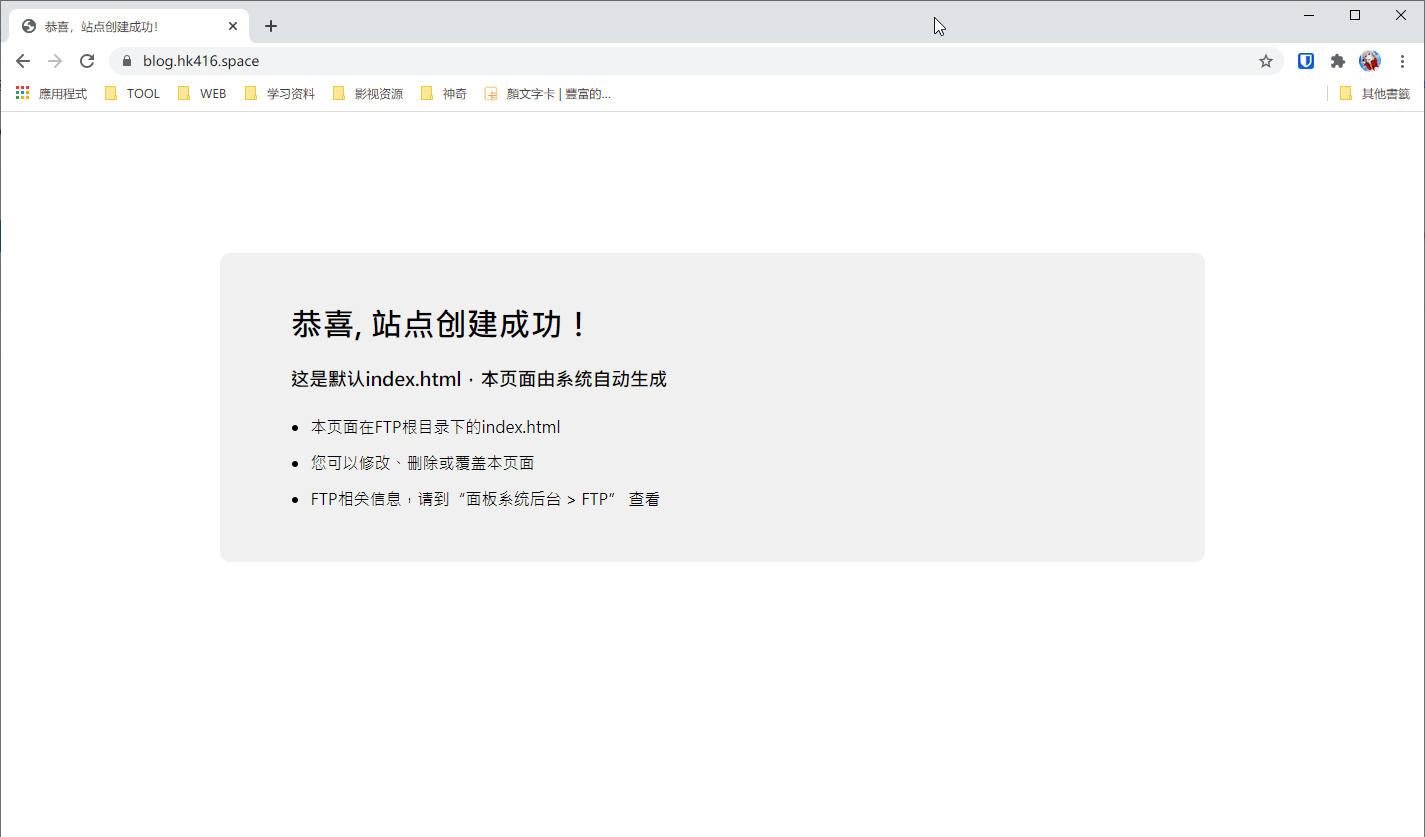Click the text 这是默认index.html，本页面由系统自动生成
The image size is (1425, 837).
coord(479,379)
